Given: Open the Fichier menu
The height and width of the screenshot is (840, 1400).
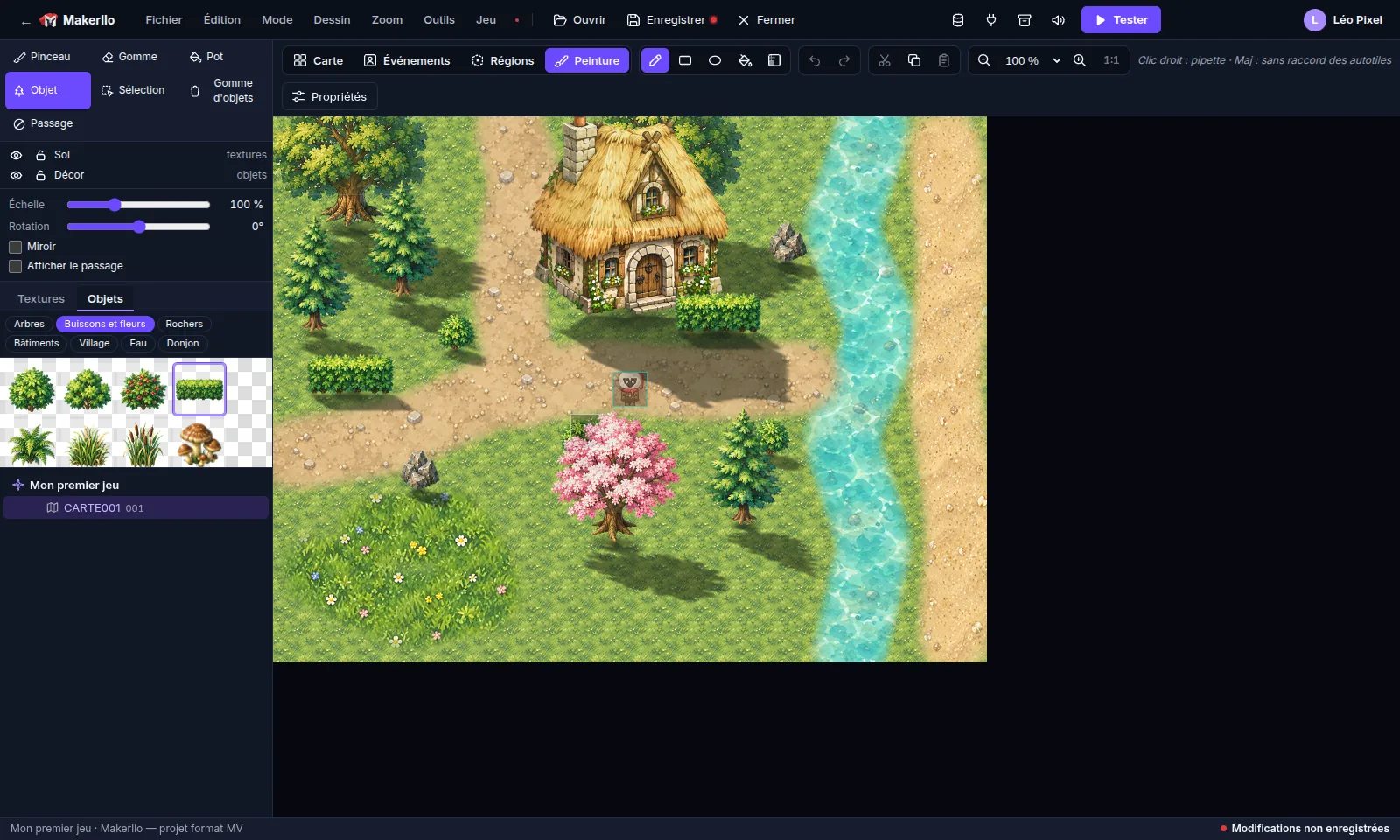Looking at the screenshot, I should tap(164, 19).
